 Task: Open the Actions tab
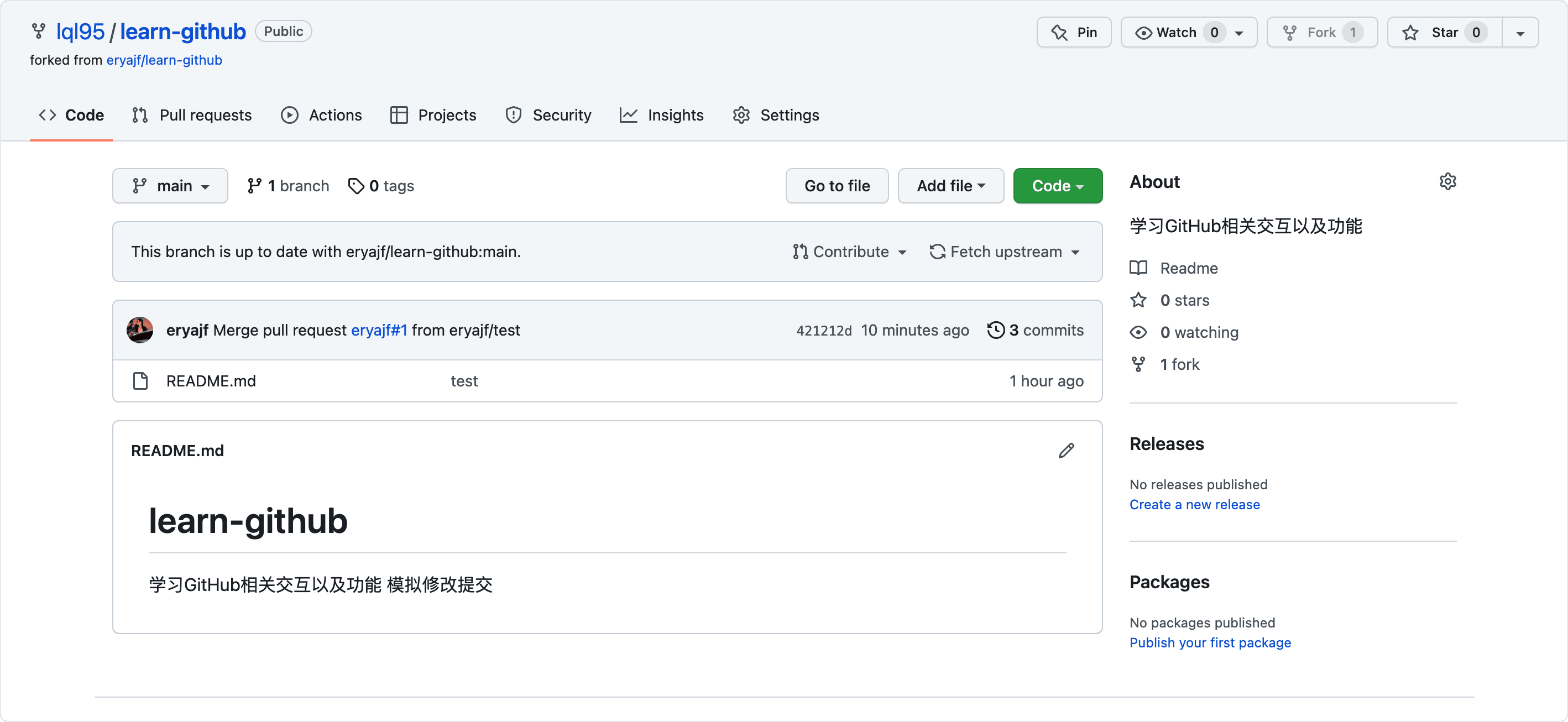tap(321, 114)
